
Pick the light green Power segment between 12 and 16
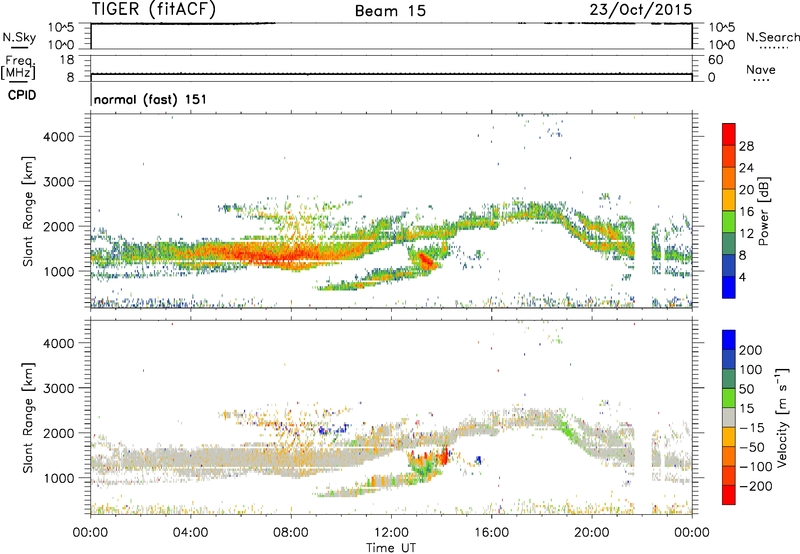(729, 221)
